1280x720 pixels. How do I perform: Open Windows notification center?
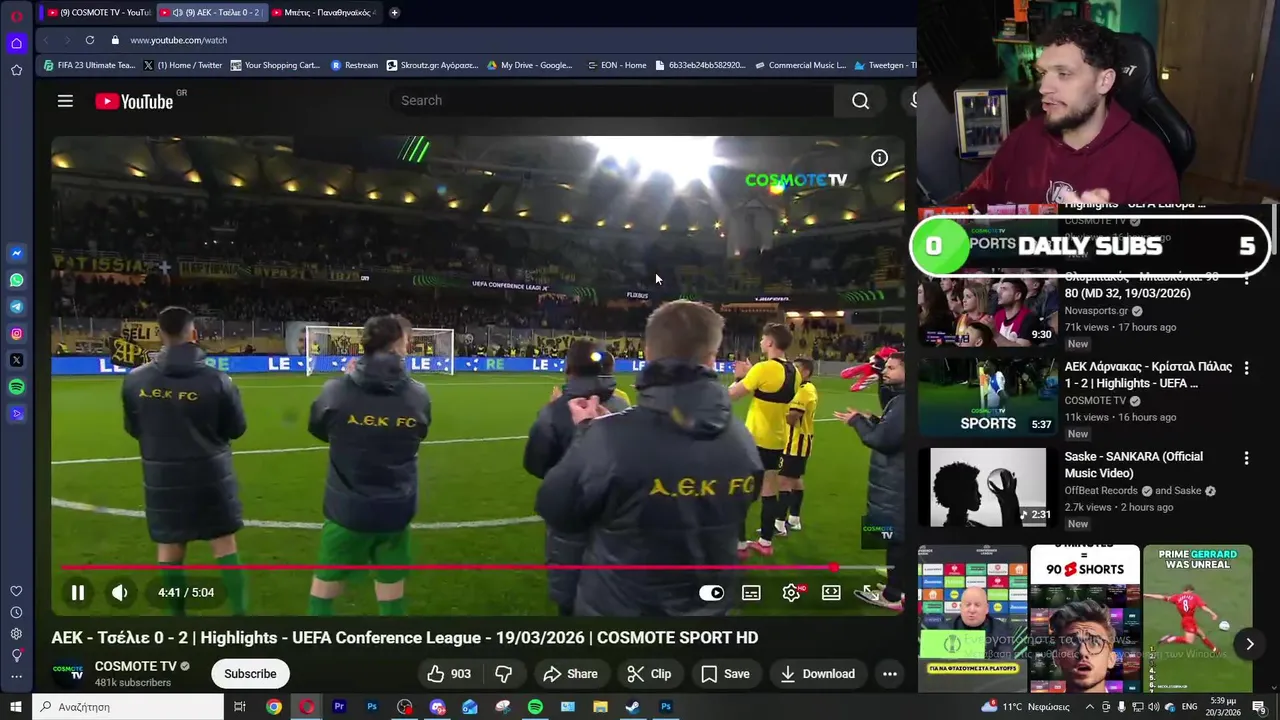coord(1259,707)
